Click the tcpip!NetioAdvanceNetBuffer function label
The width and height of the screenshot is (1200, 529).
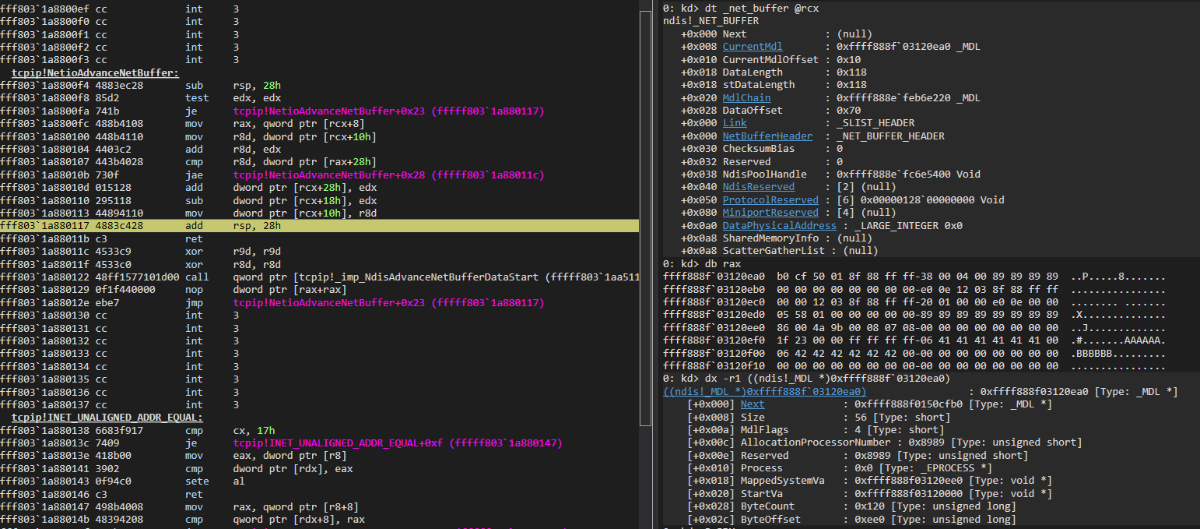coord(95,73)
